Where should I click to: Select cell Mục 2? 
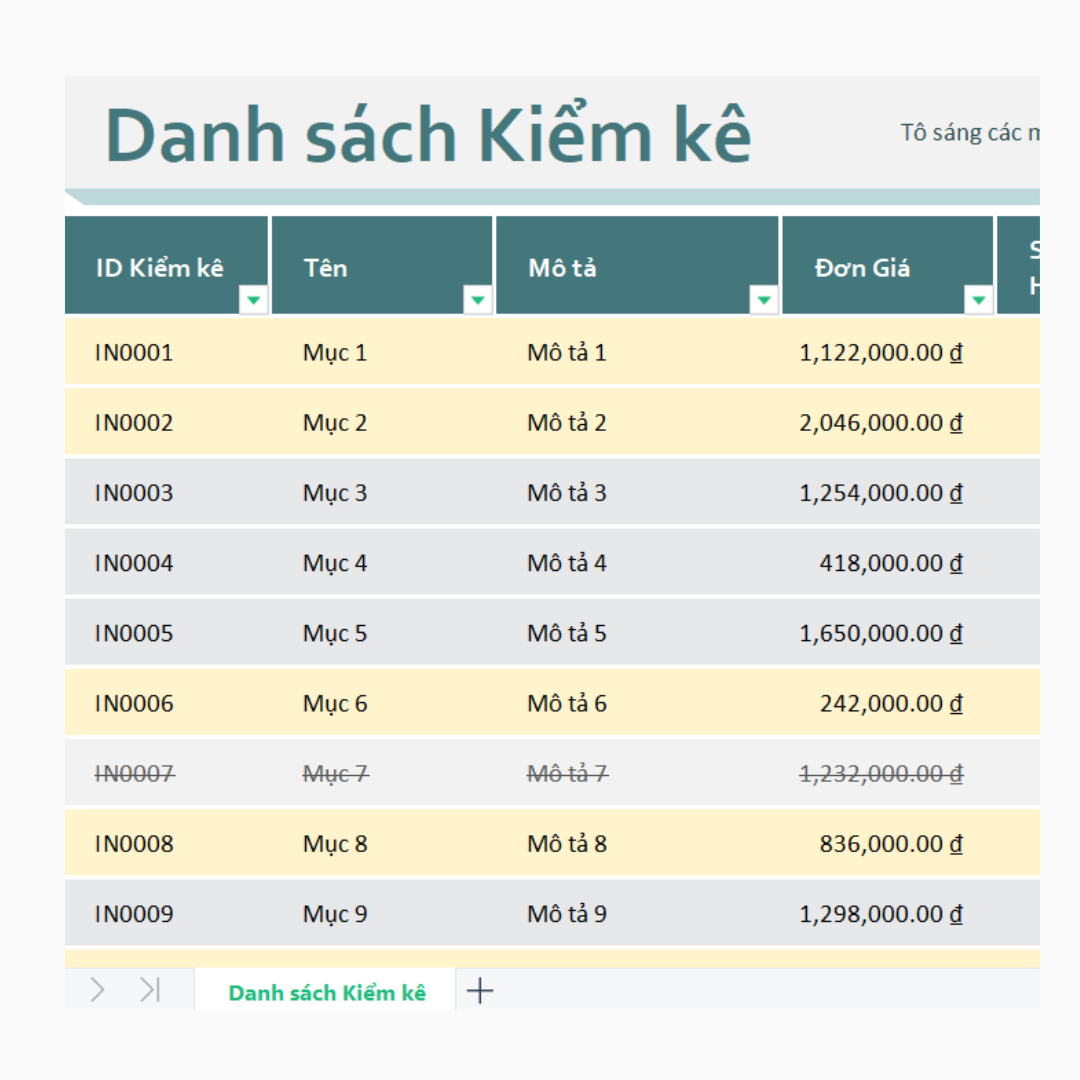[382, 422]
